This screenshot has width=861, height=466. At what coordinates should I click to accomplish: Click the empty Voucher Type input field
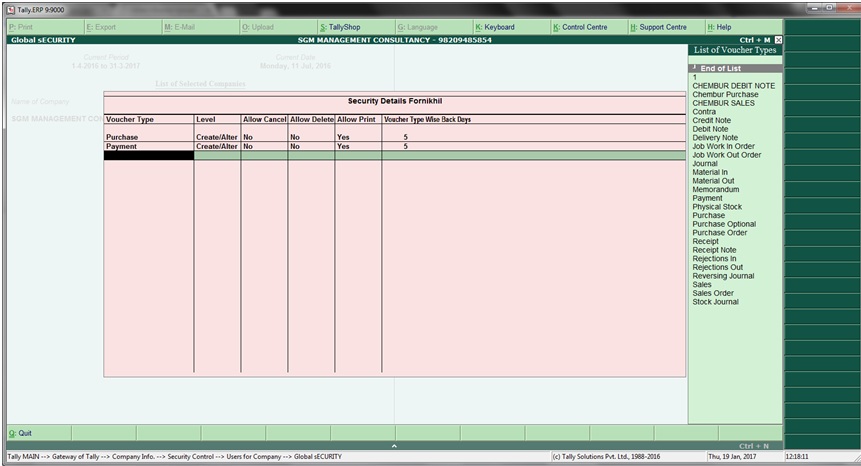(148, 156)
